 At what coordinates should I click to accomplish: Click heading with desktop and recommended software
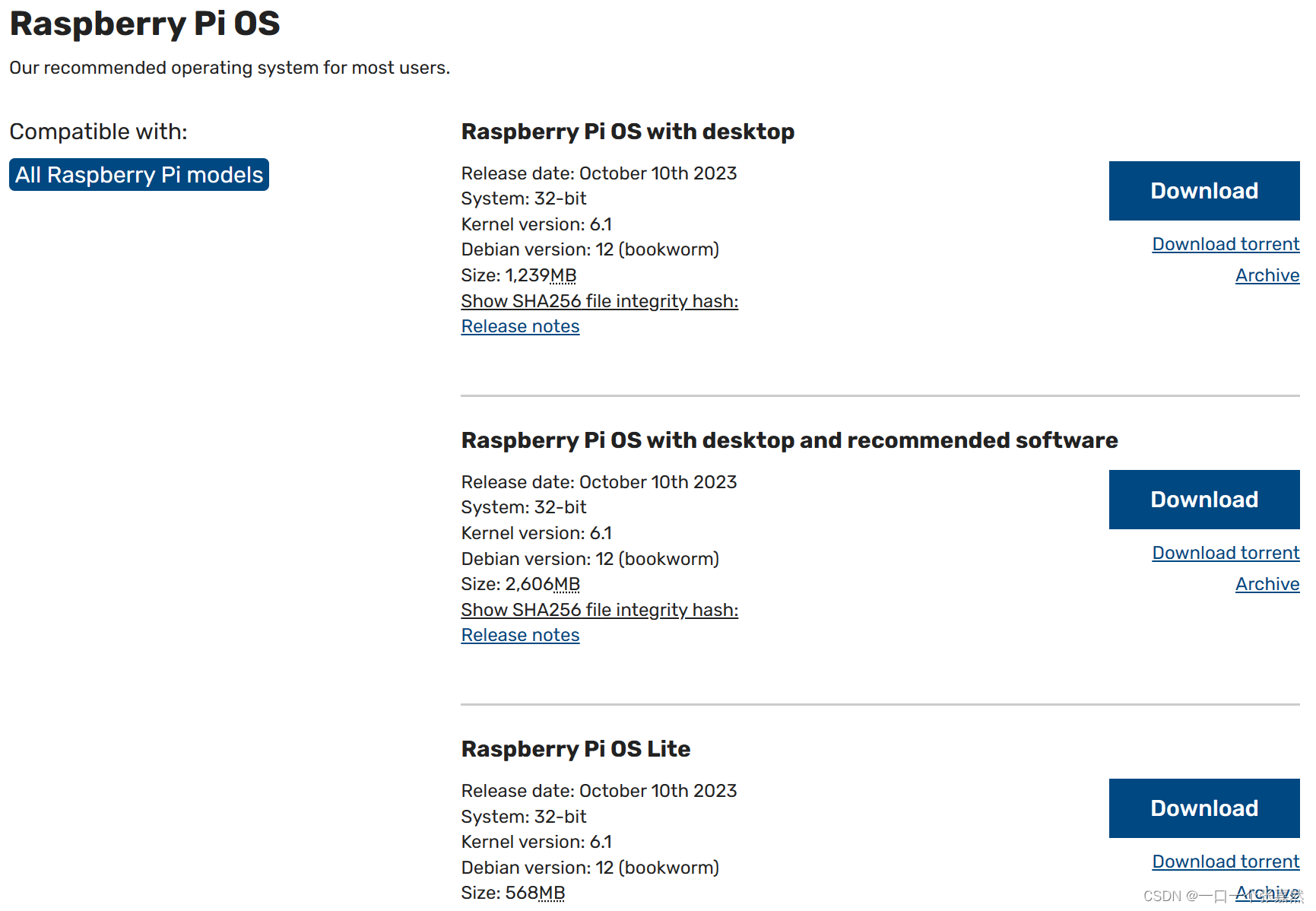(790, 440)
